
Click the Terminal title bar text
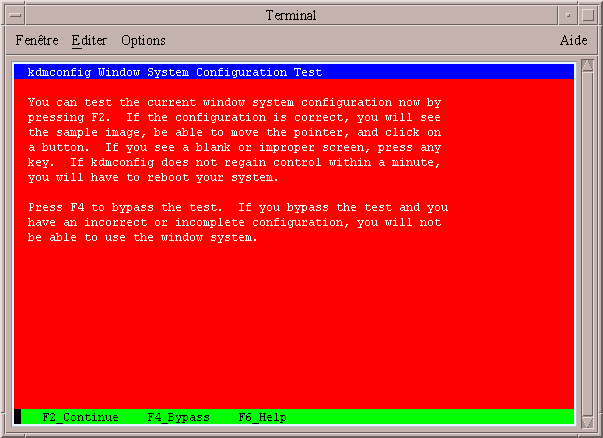291,15
